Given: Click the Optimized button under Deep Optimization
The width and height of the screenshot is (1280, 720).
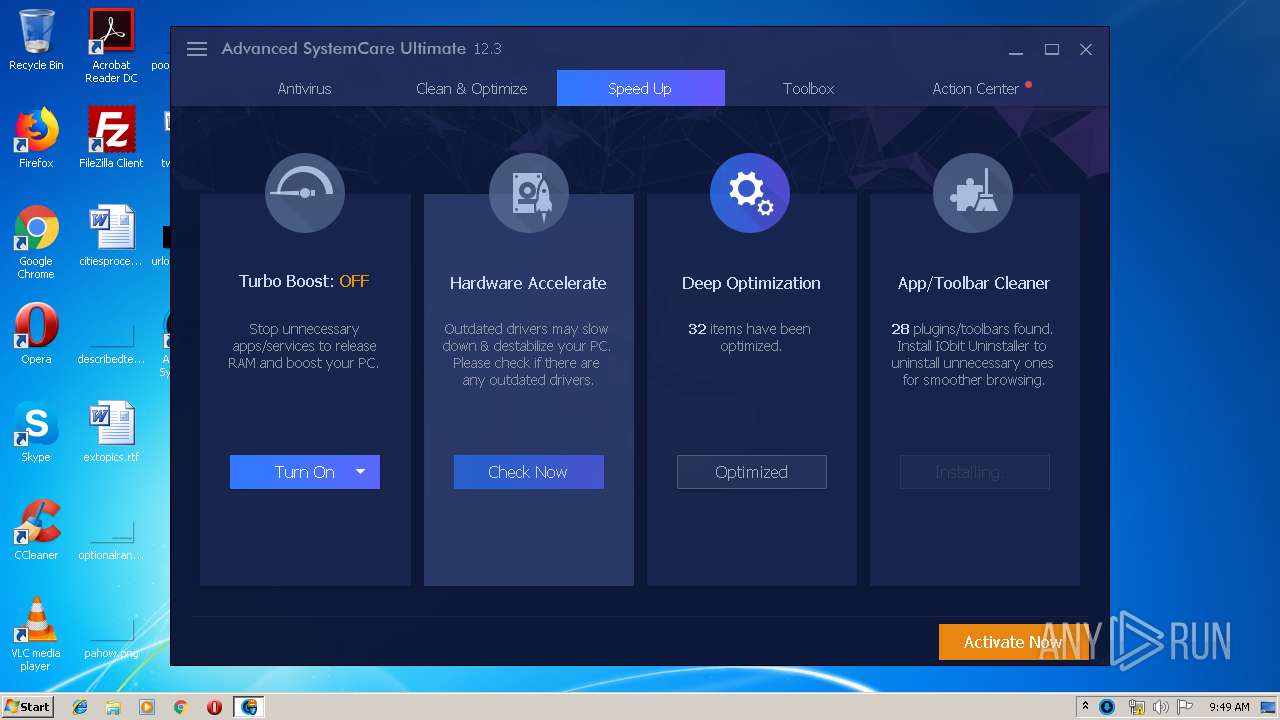Looking at the screenshot, I should click(x=752, y=472).
